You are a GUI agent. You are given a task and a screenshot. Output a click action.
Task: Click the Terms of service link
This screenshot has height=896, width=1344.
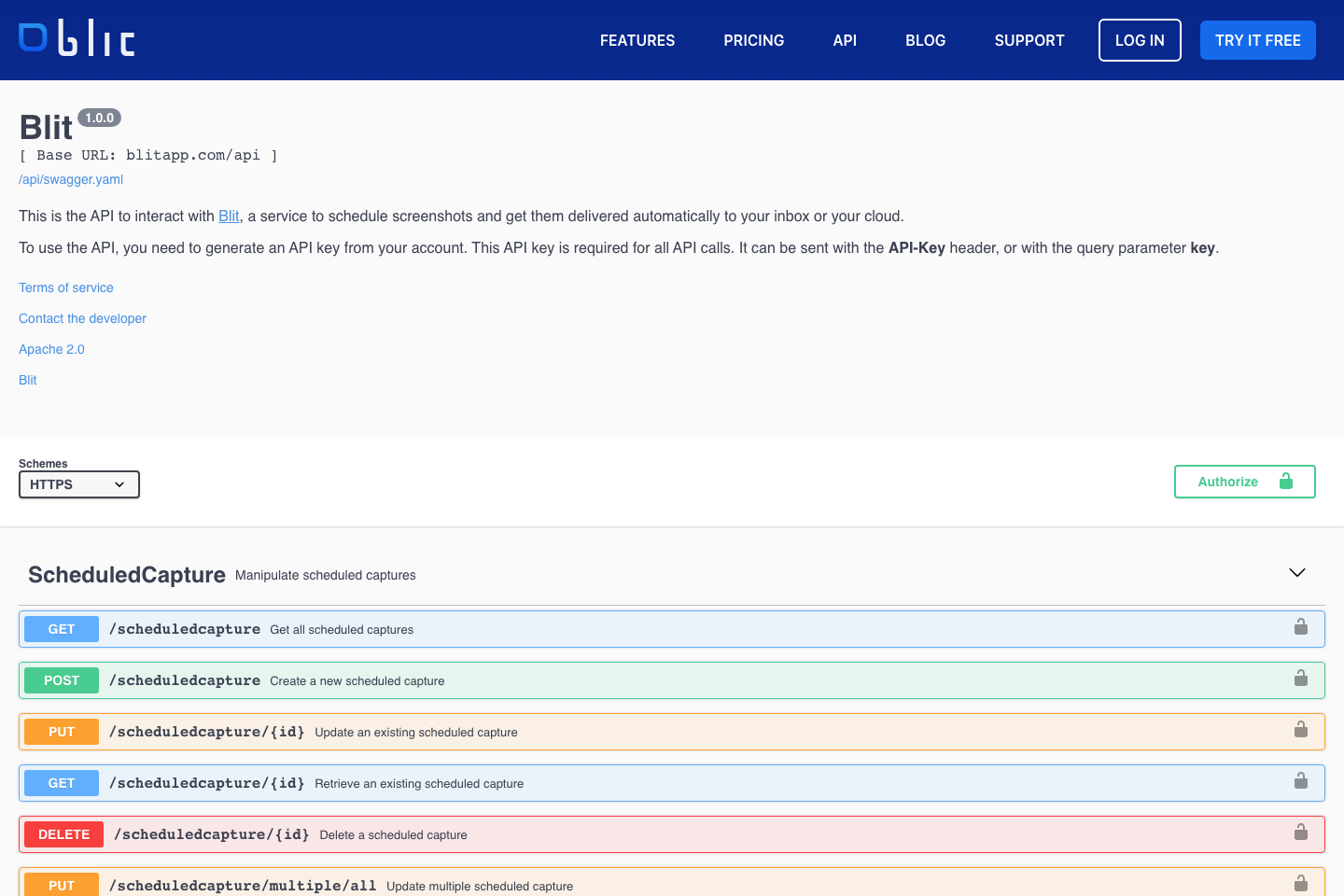[x=65, y=287]
